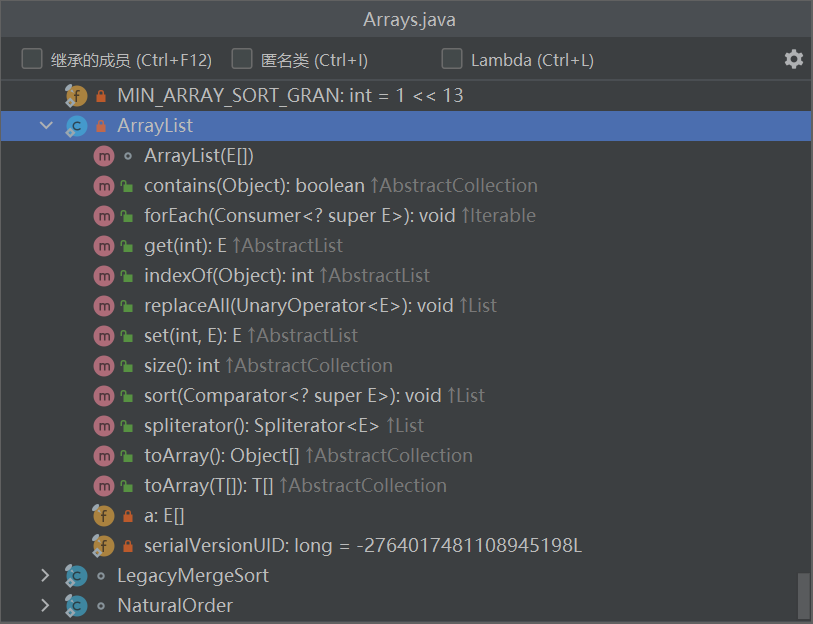Expand the NaturalOrder node

pos(44,605)
